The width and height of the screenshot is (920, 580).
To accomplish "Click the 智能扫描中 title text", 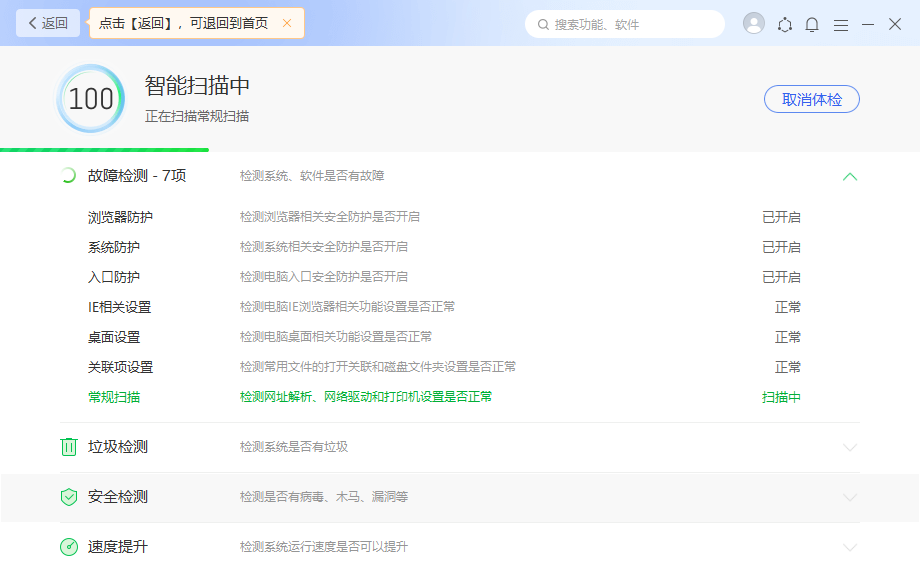I will click(x=197, y=86).
